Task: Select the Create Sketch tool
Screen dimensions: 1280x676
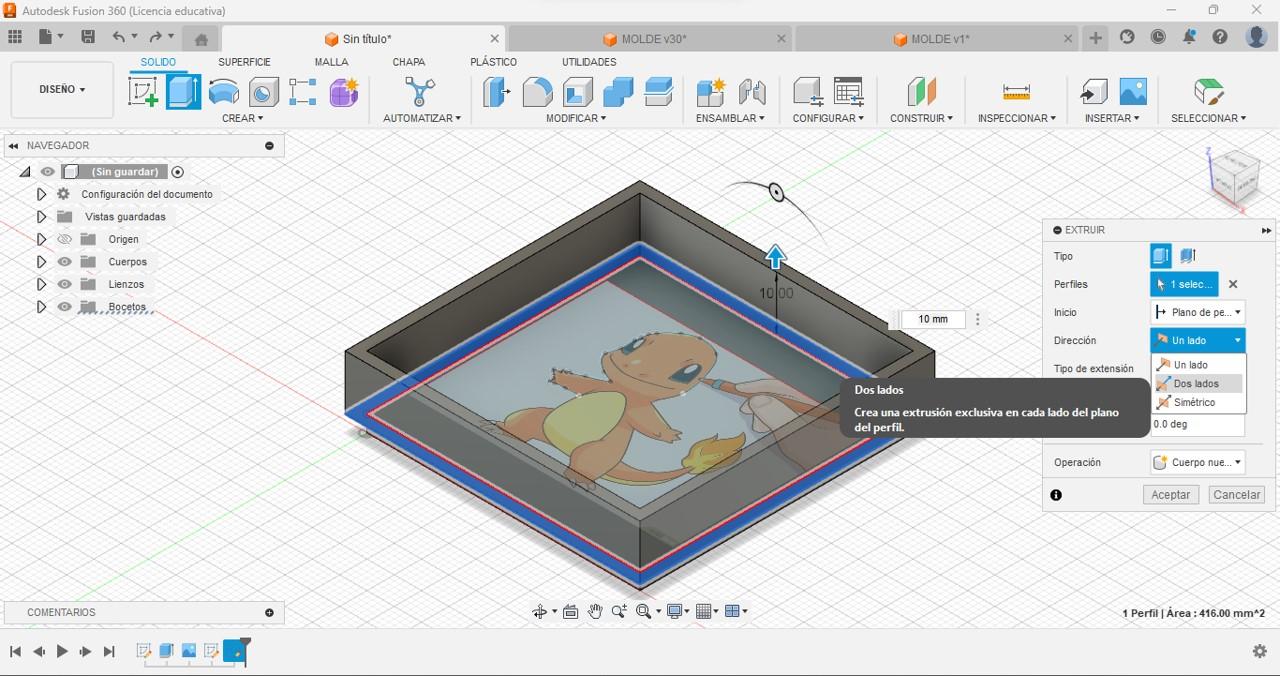Action: coord(143,92)
